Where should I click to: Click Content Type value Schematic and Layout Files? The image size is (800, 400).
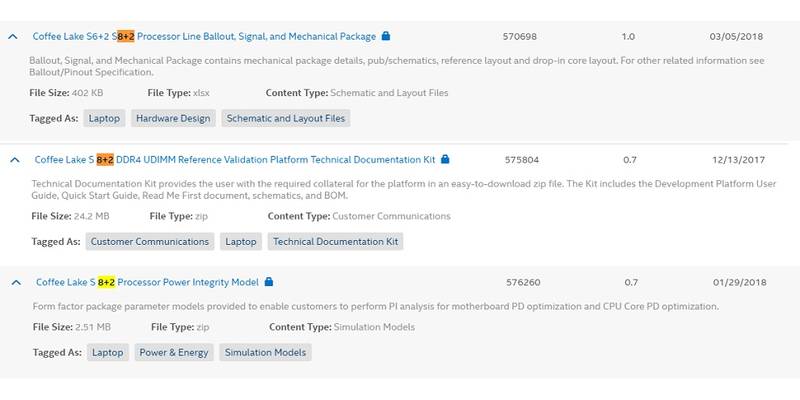tap(389, 93)
